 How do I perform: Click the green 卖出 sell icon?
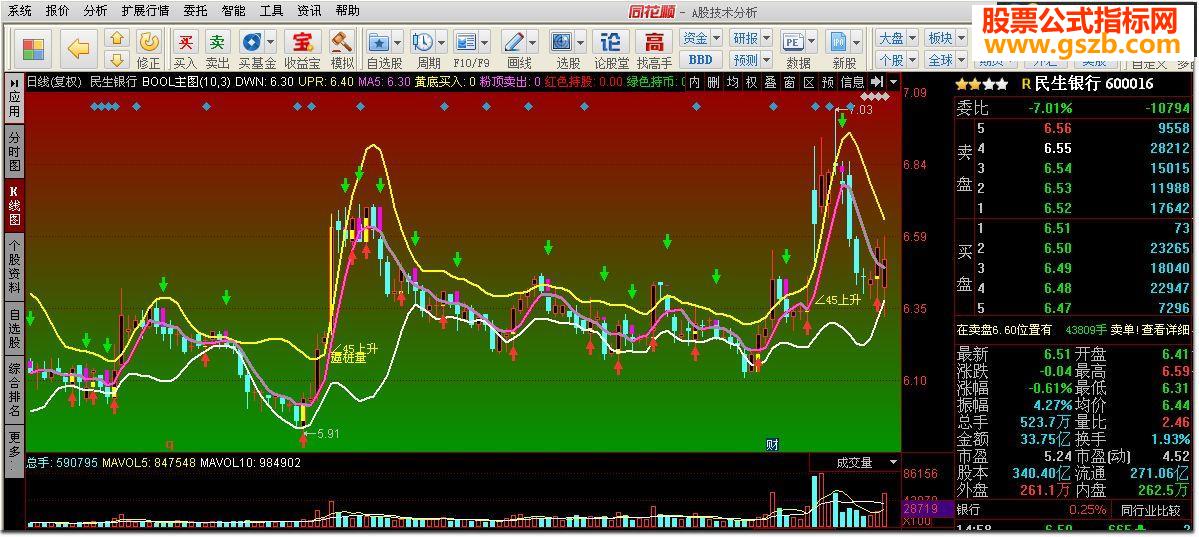[x=218, y=41]
